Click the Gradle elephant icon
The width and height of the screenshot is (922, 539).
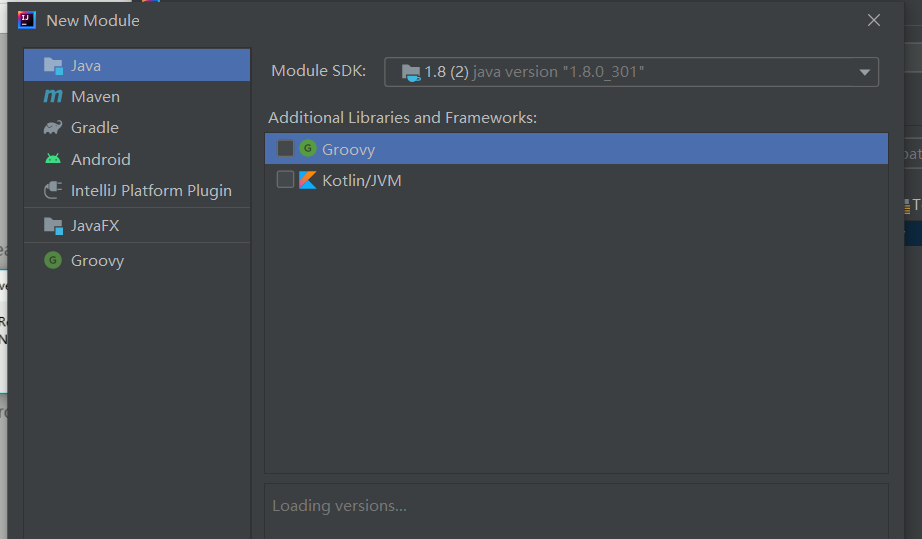(53, 128)
